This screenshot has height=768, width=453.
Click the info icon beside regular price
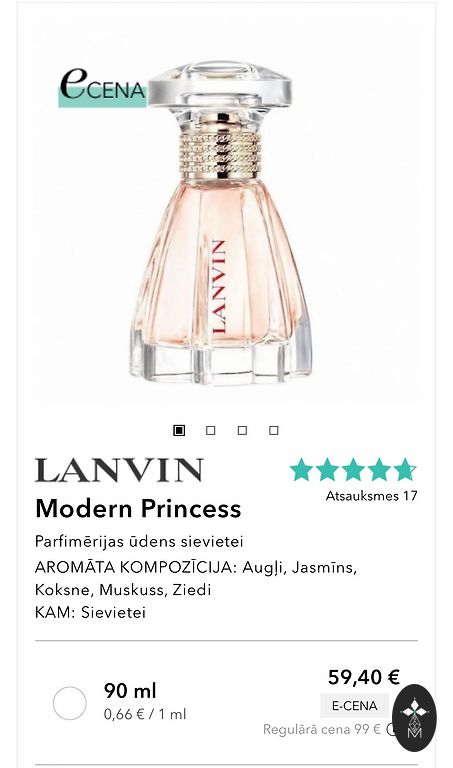pyautogui.click(x=390, y=729)
